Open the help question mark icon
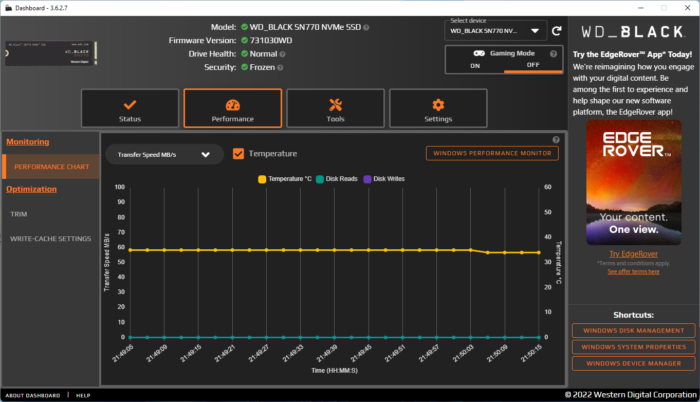Viewport: 700px width, 402px height. [556, 139]
